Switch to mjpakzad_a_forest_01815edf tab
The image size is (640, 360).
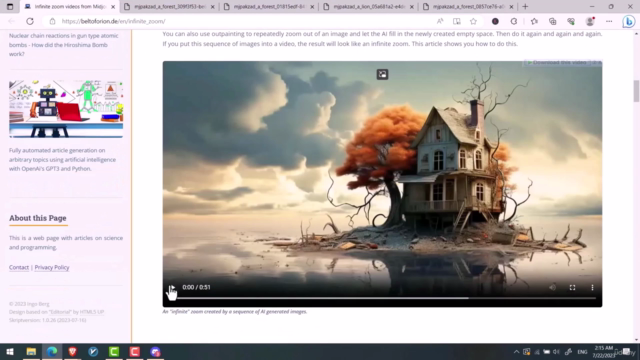[269, 7]
